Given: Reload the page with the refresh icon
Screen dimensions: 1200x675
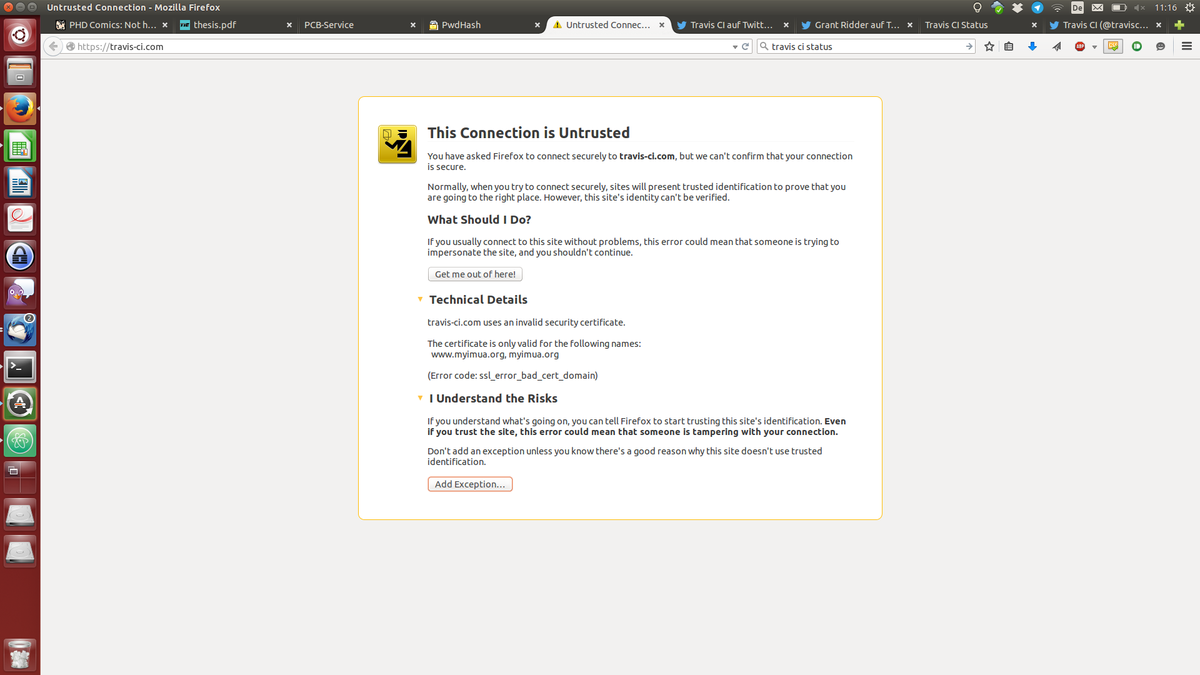Looking at the screenshot, I should 746,46.
